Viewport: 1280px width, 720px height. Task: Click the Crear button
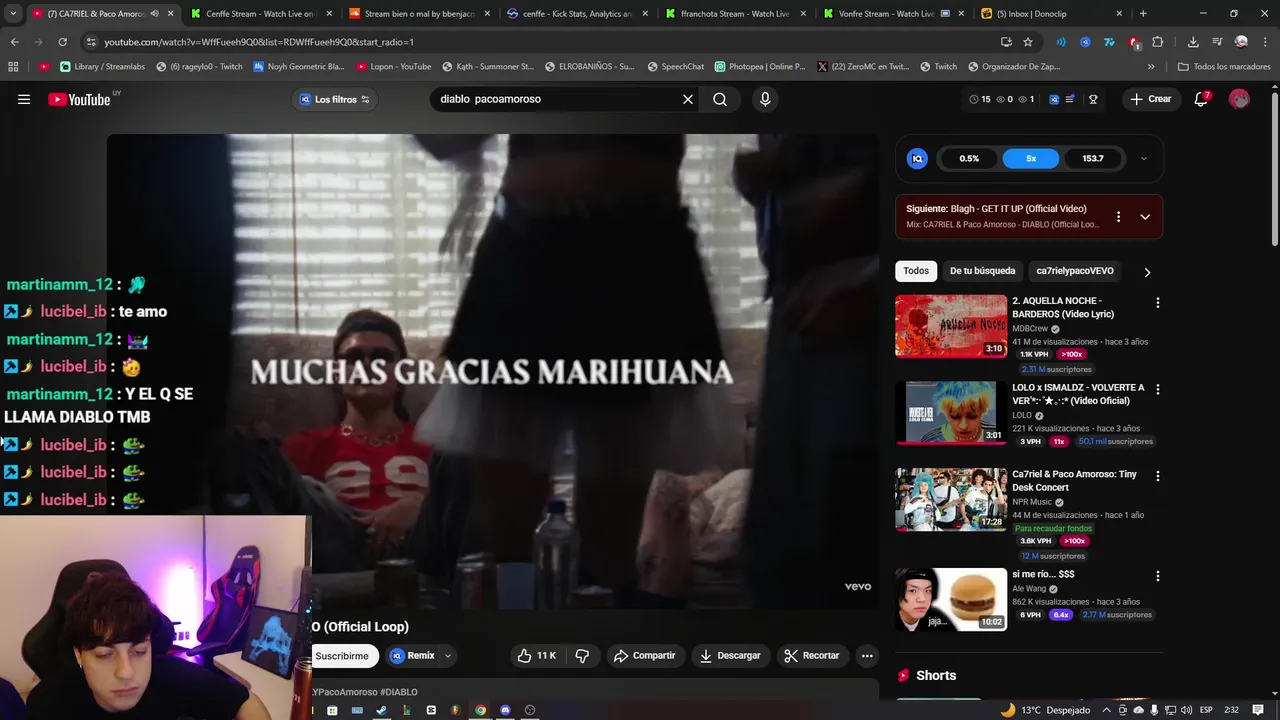click(1151, 99)
